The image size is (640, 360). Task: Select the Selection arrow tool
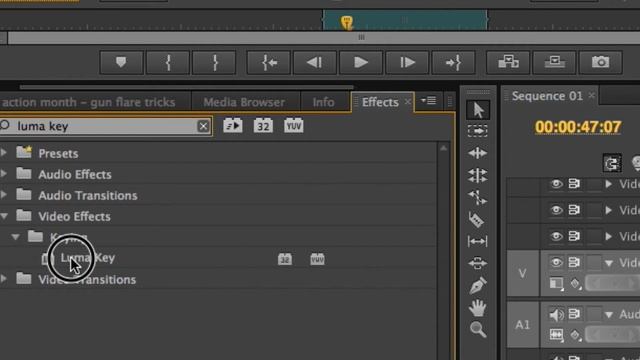478,110
